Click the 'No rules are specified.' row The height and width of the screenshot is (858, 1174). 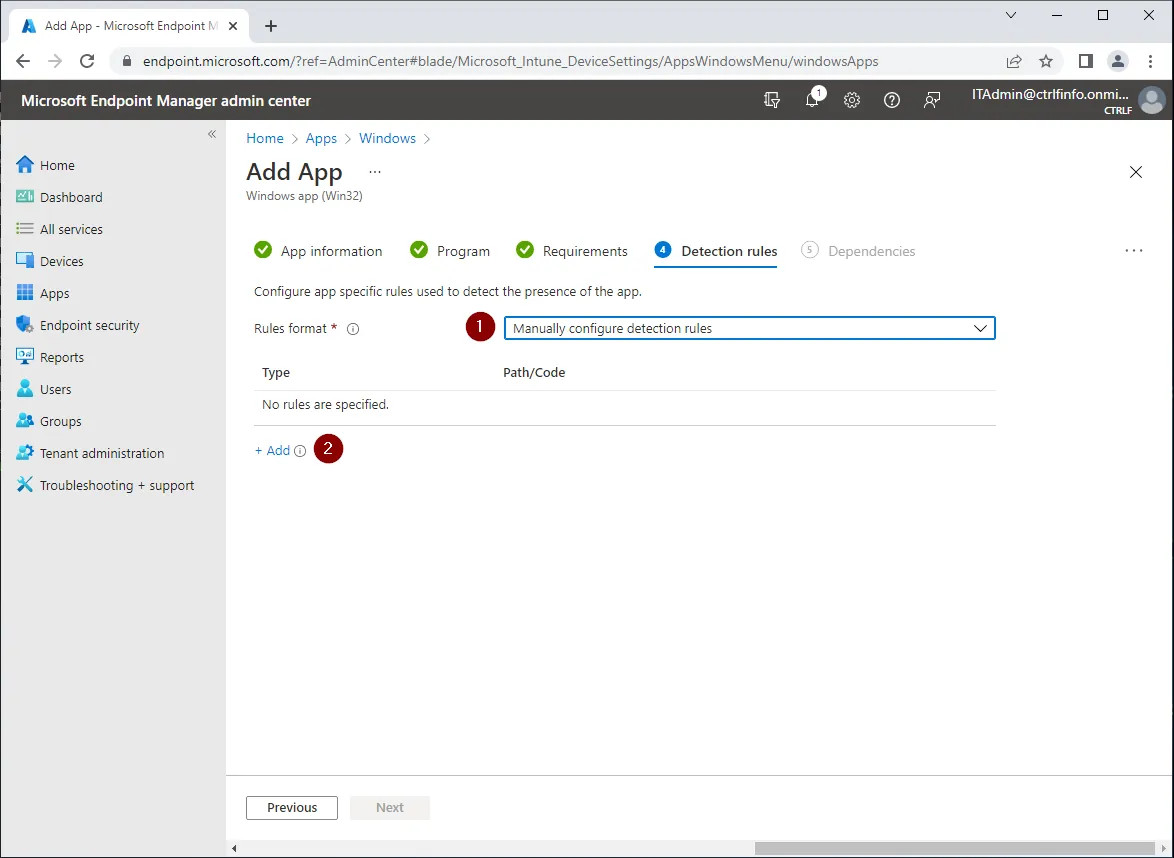coord(624,405)
